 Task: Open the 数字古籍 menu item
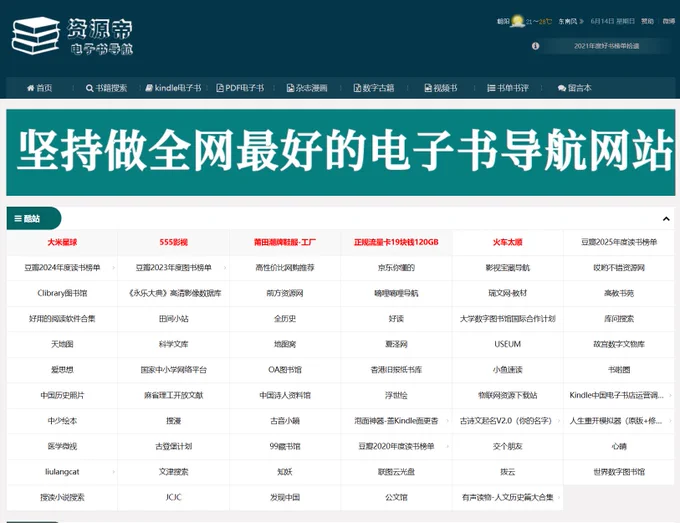point(374,88)
